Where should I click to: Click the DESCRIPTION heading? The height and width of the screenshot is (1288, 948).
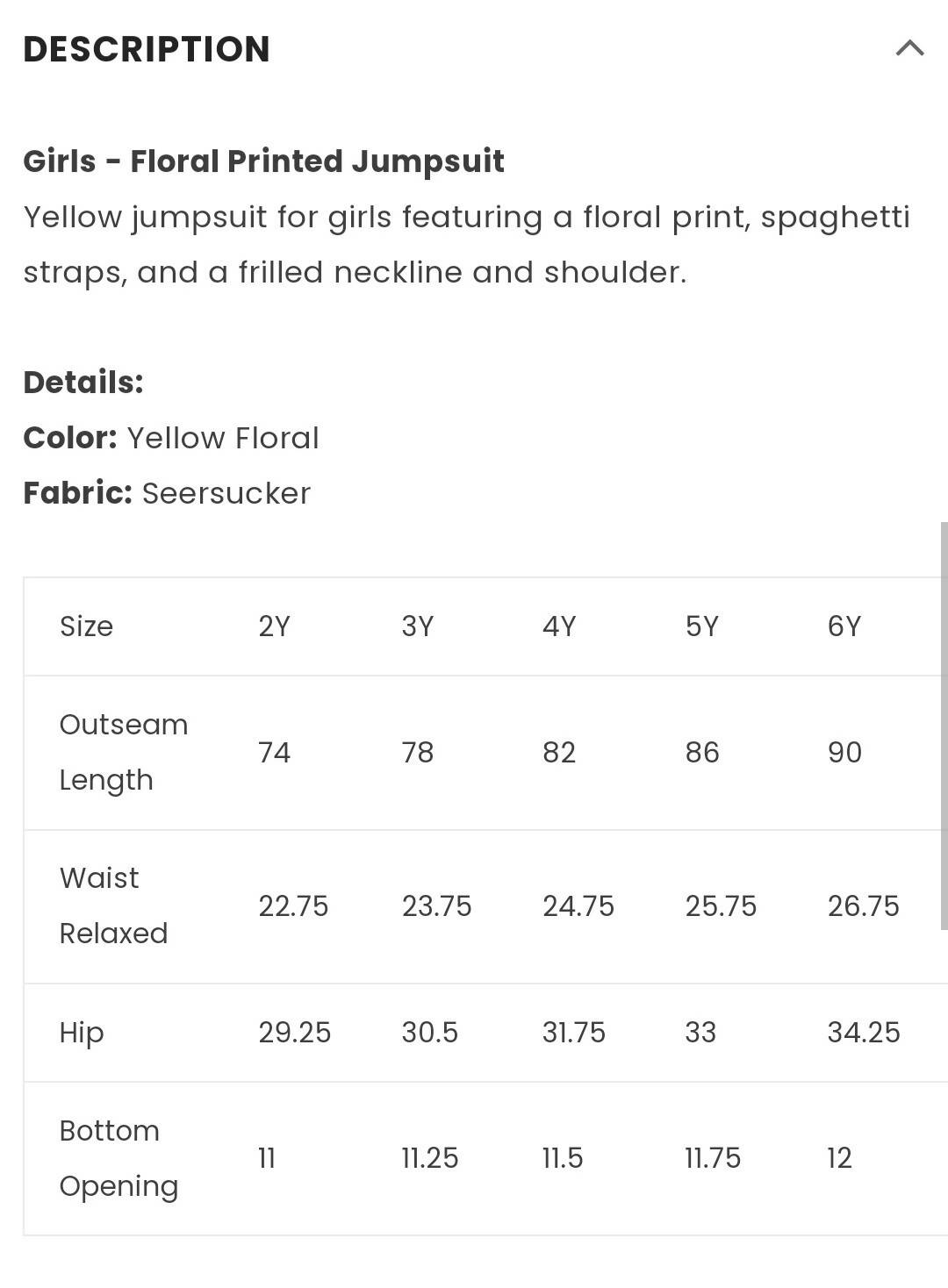147,49
